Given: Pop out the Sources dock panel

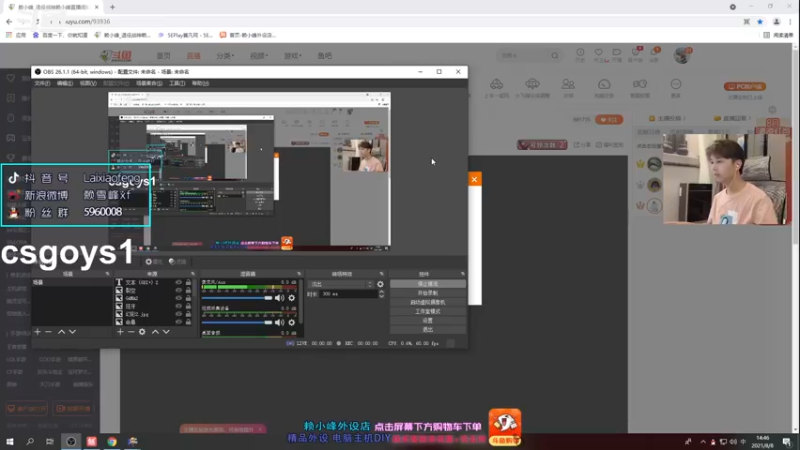Looking at the screenshot, I should (x=192, y=274).
